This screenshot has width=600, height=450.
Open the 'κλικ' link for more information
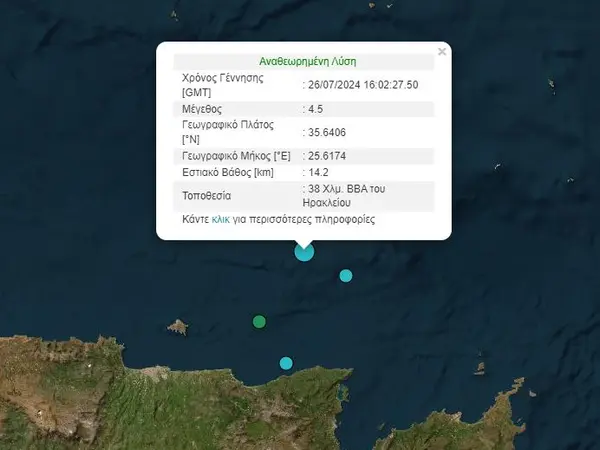point(221,218)
